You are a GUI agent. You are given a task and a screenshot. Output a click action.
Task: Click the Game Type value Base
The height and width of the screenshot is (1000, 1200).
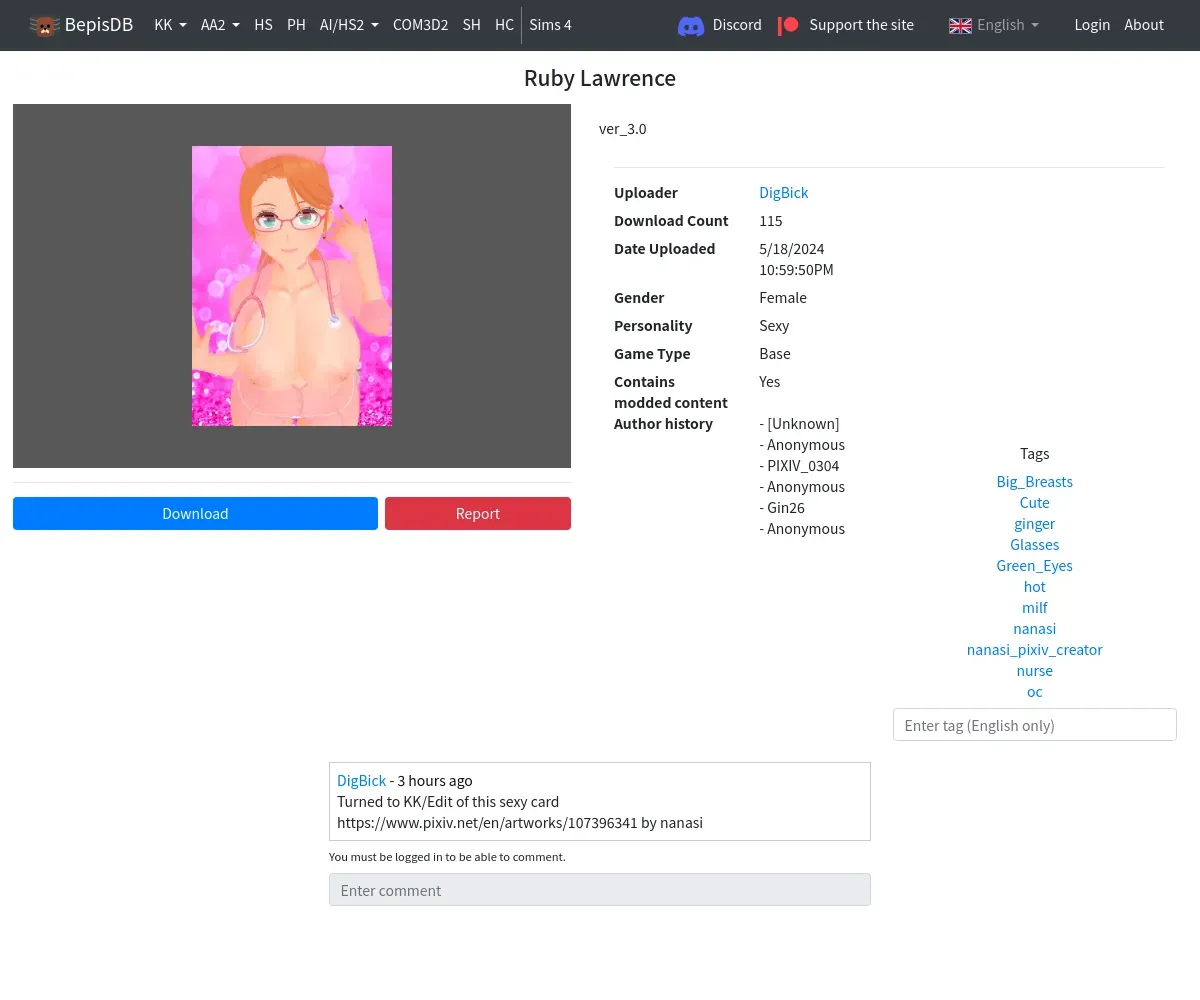click(775, 353)
